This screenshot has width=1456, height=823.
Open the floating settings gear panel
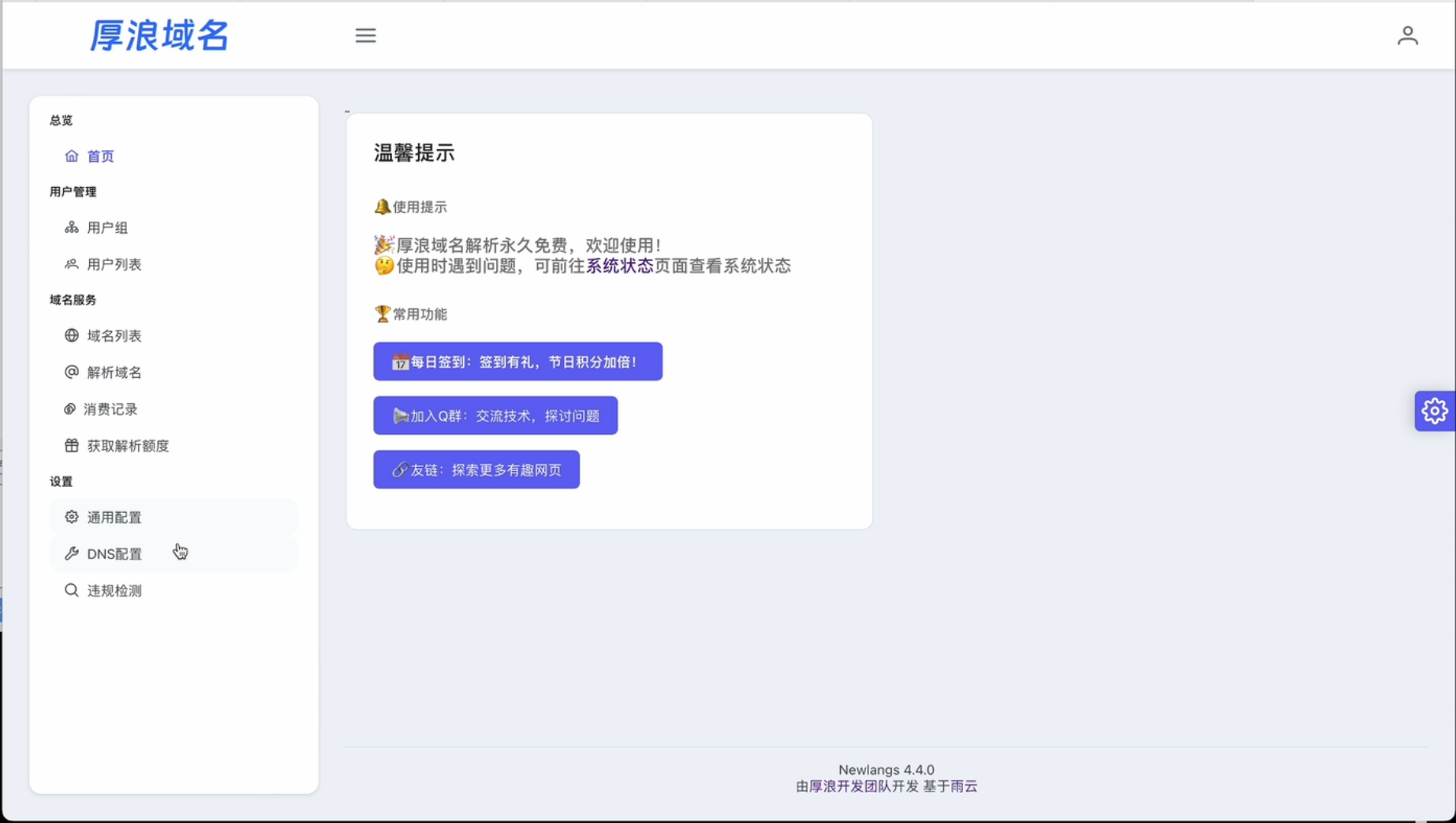tap(1434, 411)
